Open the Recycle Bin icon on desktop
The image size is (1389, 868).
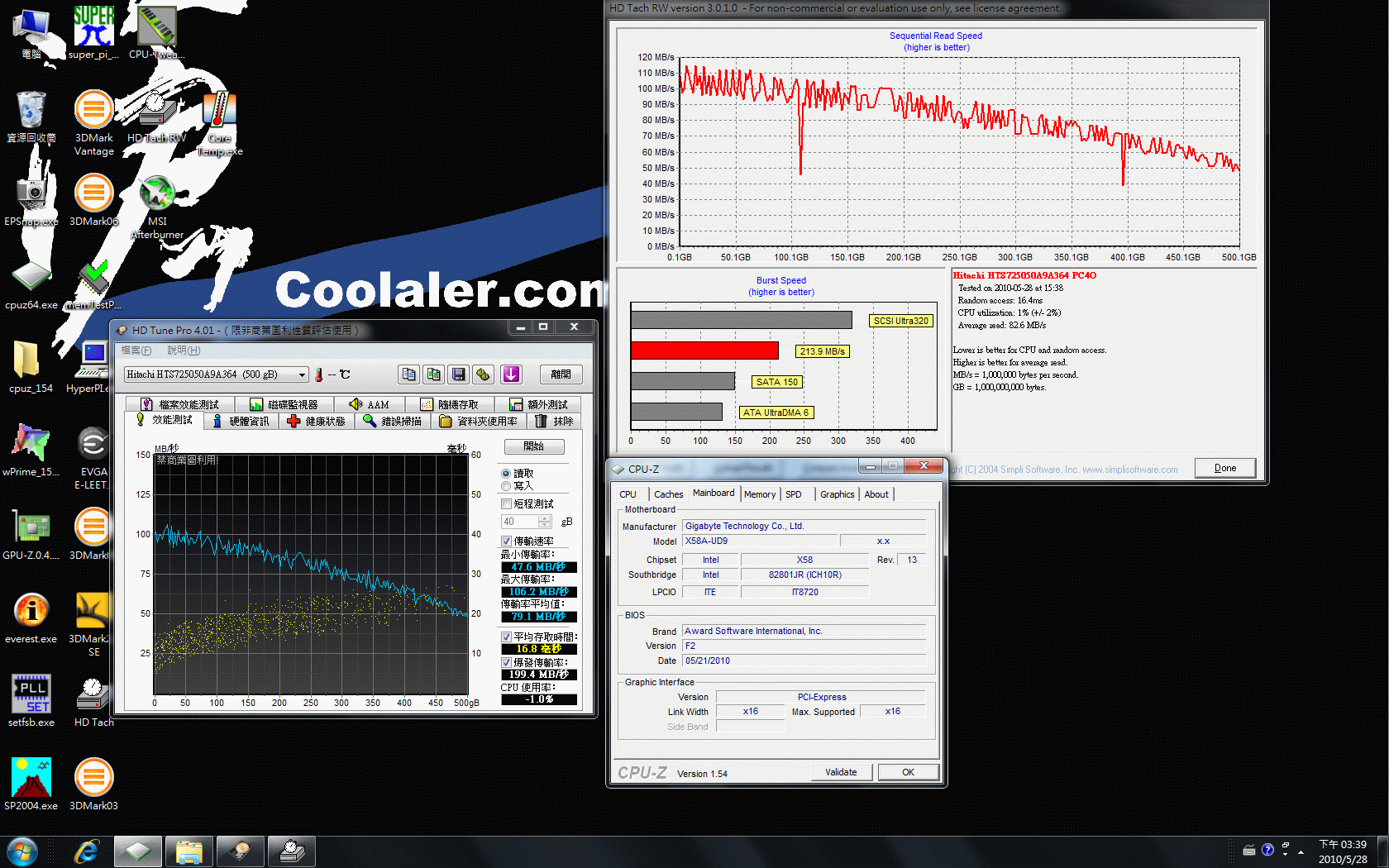31,117
